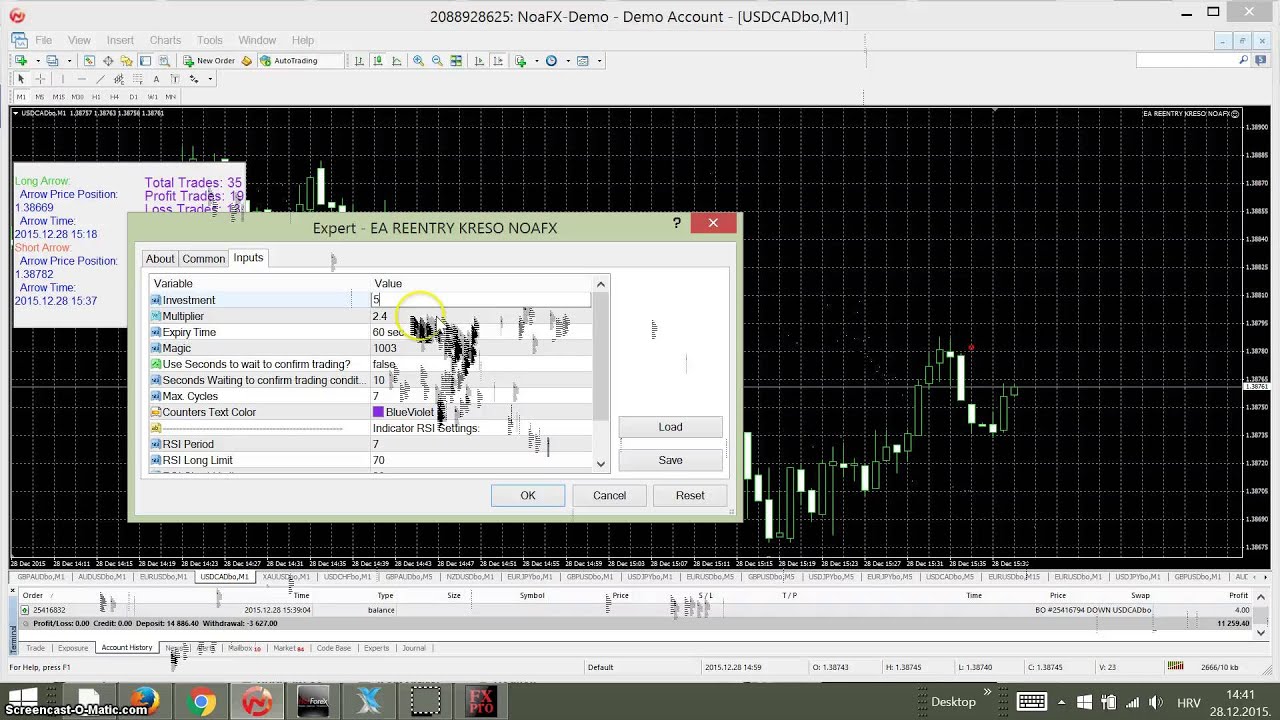Expand the Arrows objects dropdown arrow

coord(210,79)
